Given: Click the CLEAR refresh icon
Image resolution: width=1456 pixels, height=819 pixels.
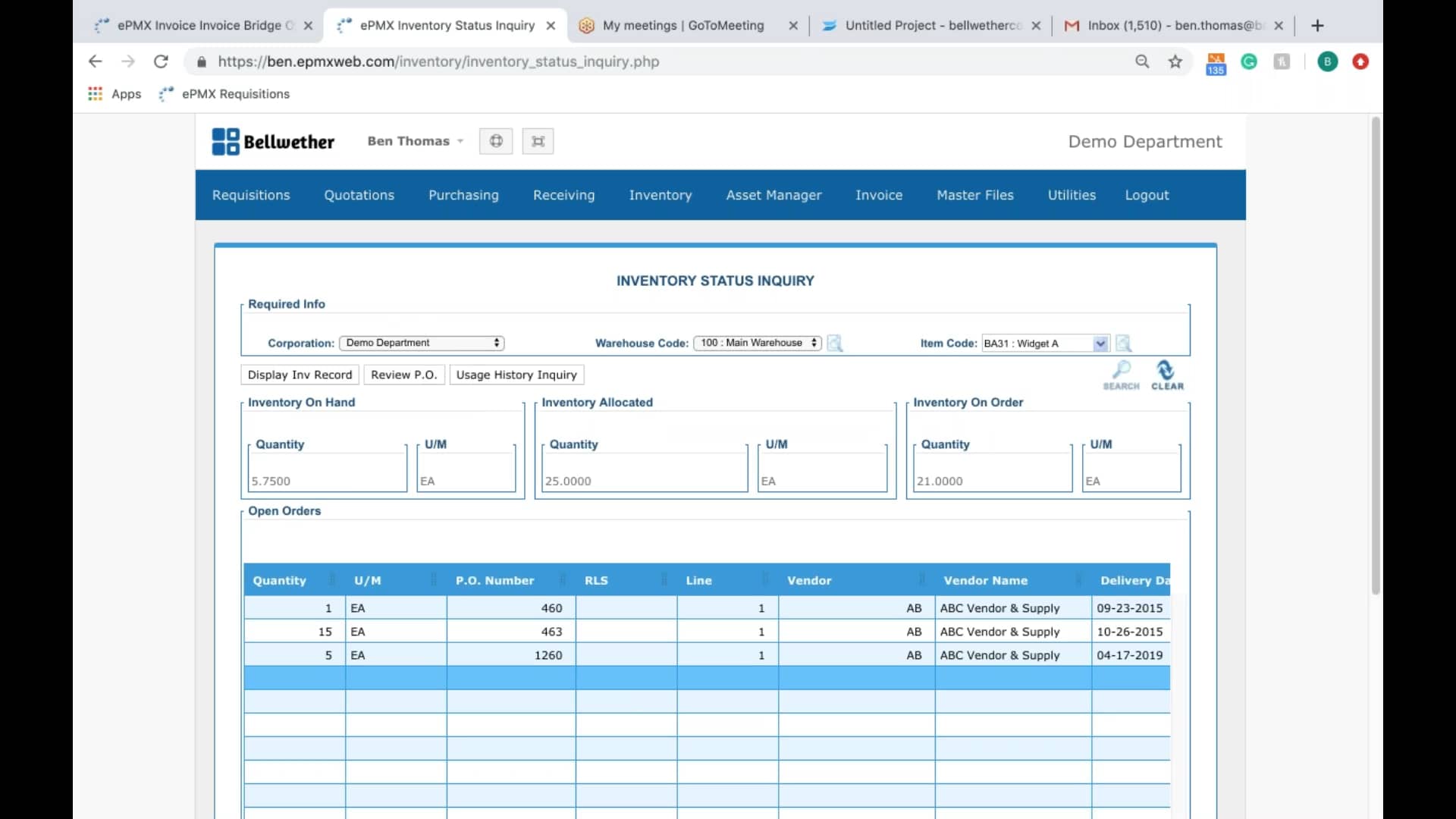Looking at the screenshot, I should click(1166, 375).
